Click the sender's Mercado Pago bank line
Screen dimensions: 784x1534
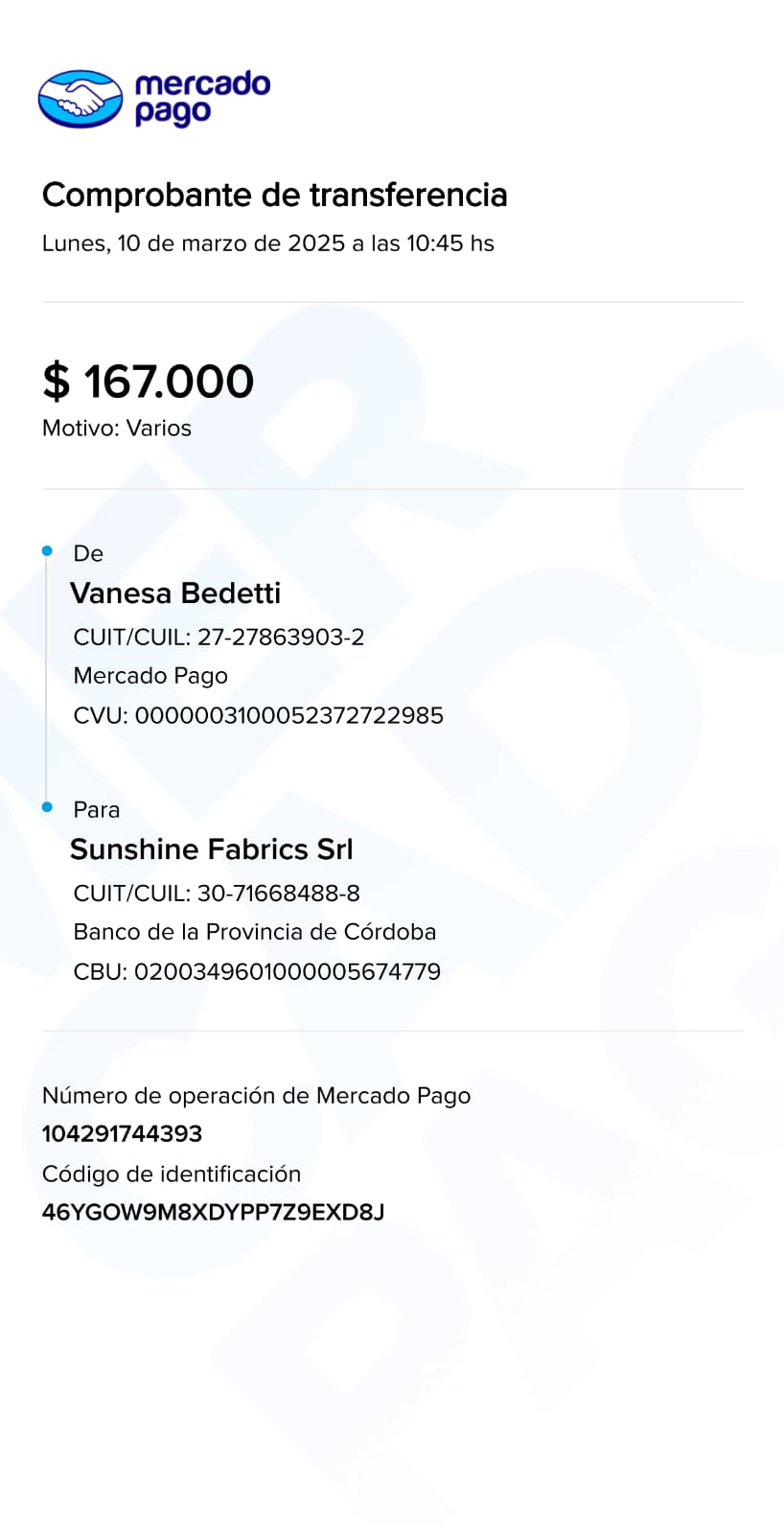pos(150,676)
